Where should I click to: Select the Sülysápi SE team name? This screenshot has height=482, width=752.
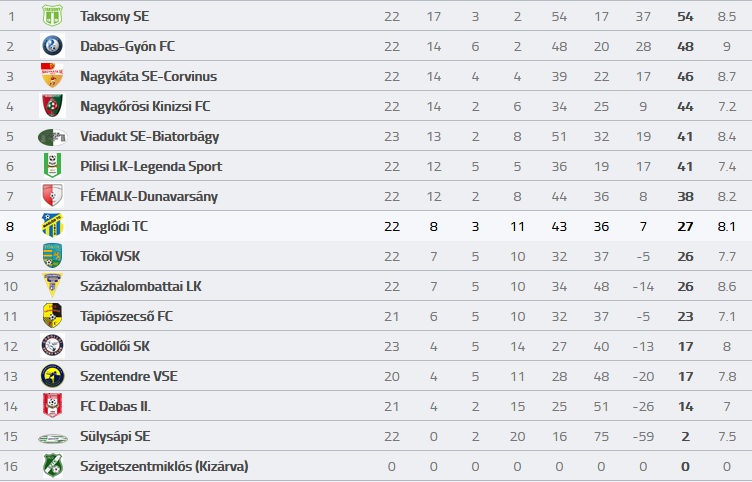tap(115, 436)
